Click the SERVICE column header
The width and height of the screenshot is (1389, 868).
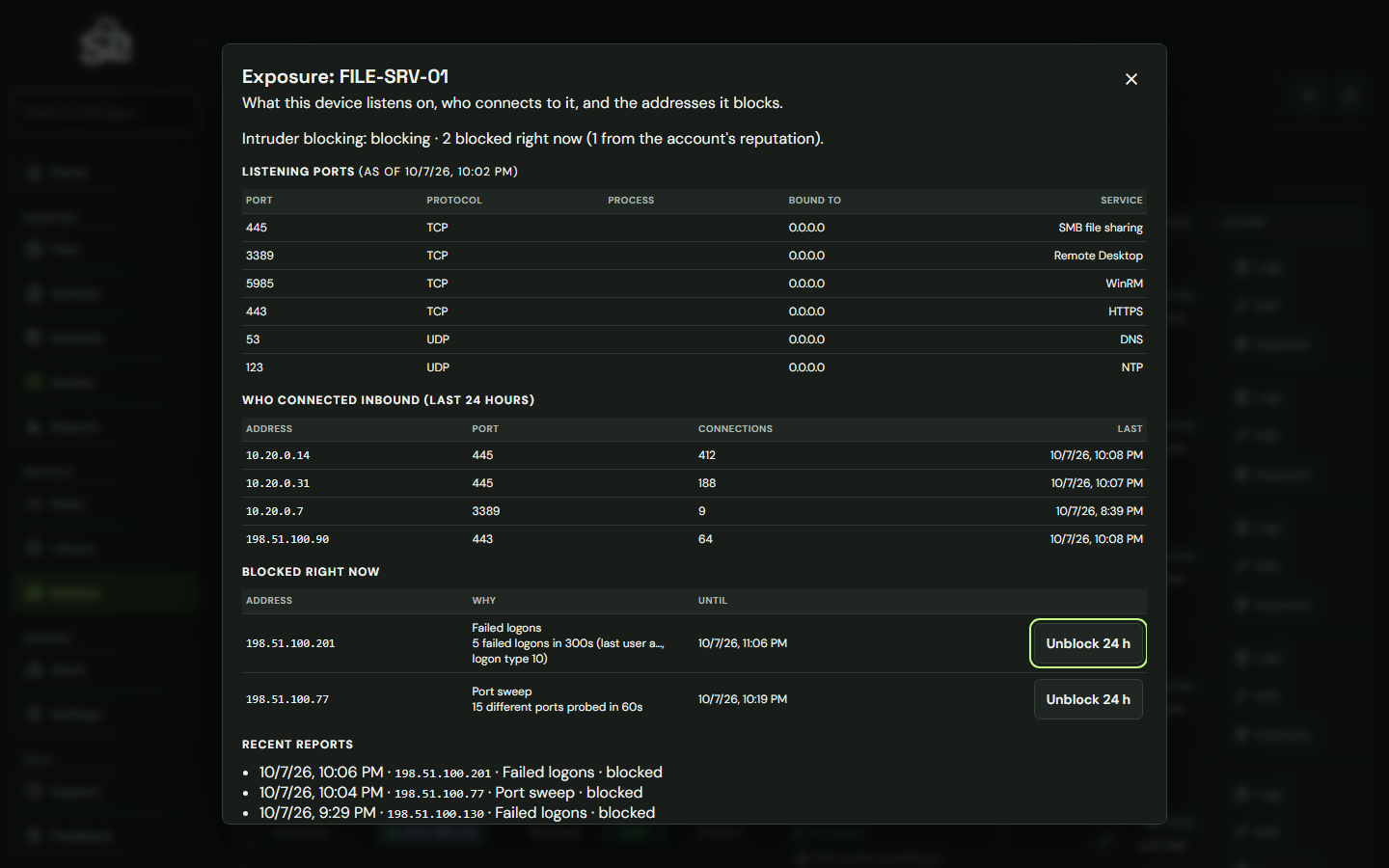coord(1122,201)
